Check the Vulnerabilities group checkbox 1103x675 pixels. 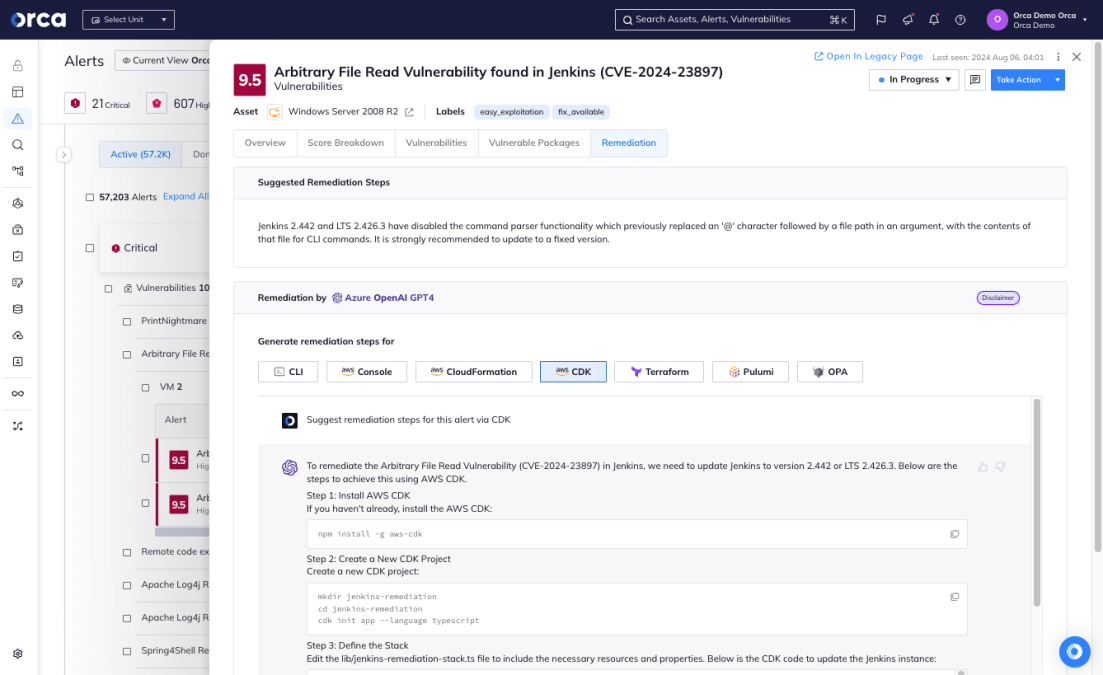[108, 288]
